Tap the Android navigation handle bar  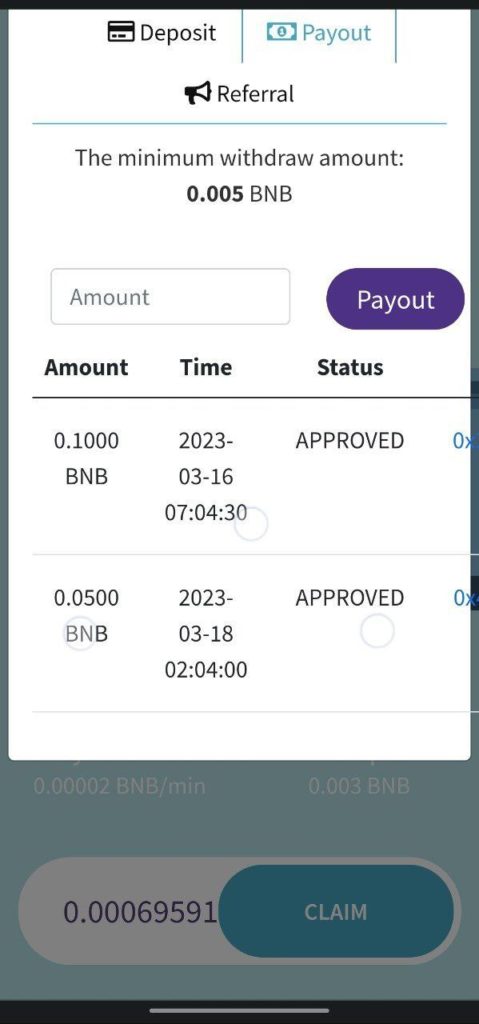[x=239, y=1011]
